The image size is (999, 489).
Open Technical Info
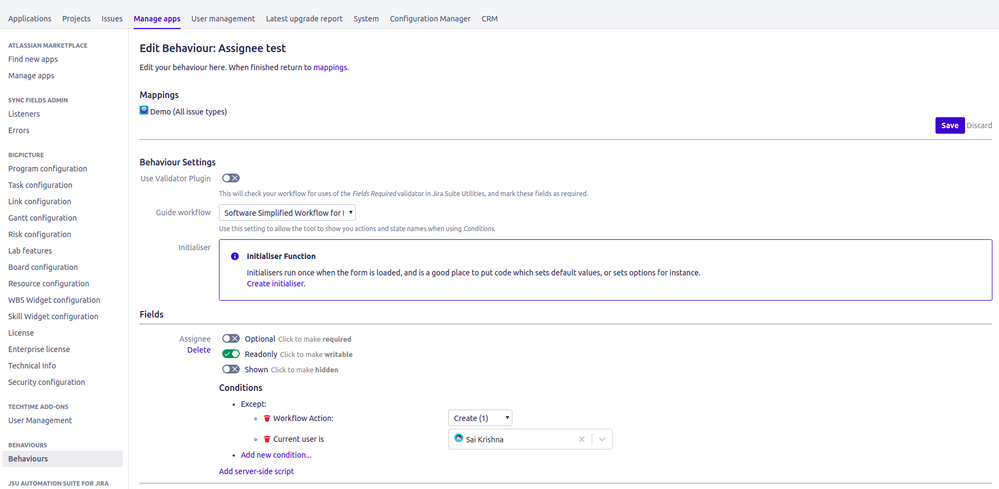(x=32, y=366)
